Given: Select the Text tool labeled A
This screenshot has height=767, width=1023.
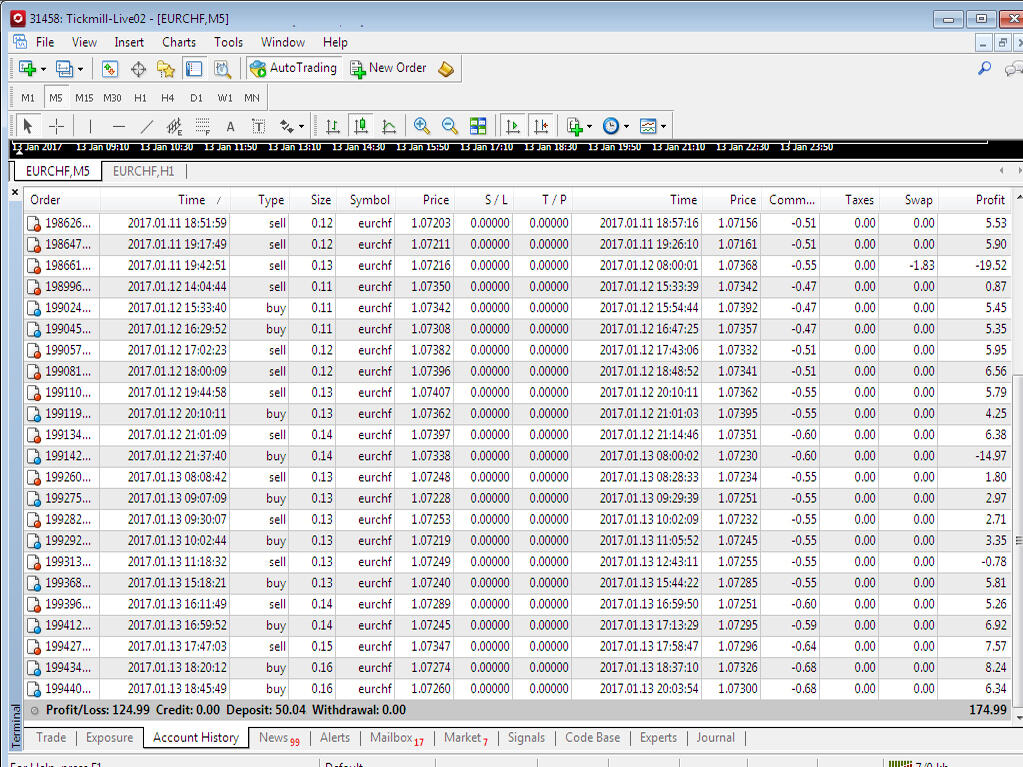Looking at the screenshot, I should (x=230, y=127).
